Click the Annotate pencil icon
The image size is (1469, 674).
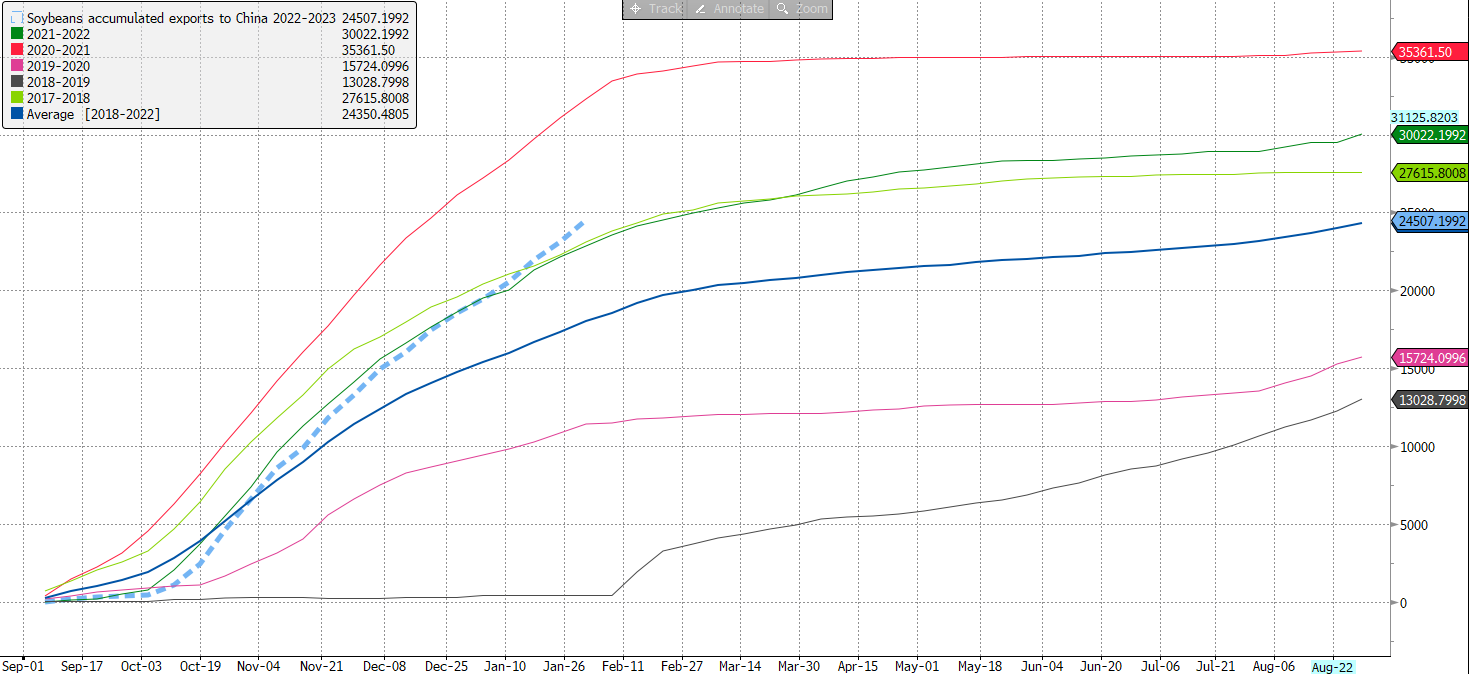(700, 8)
